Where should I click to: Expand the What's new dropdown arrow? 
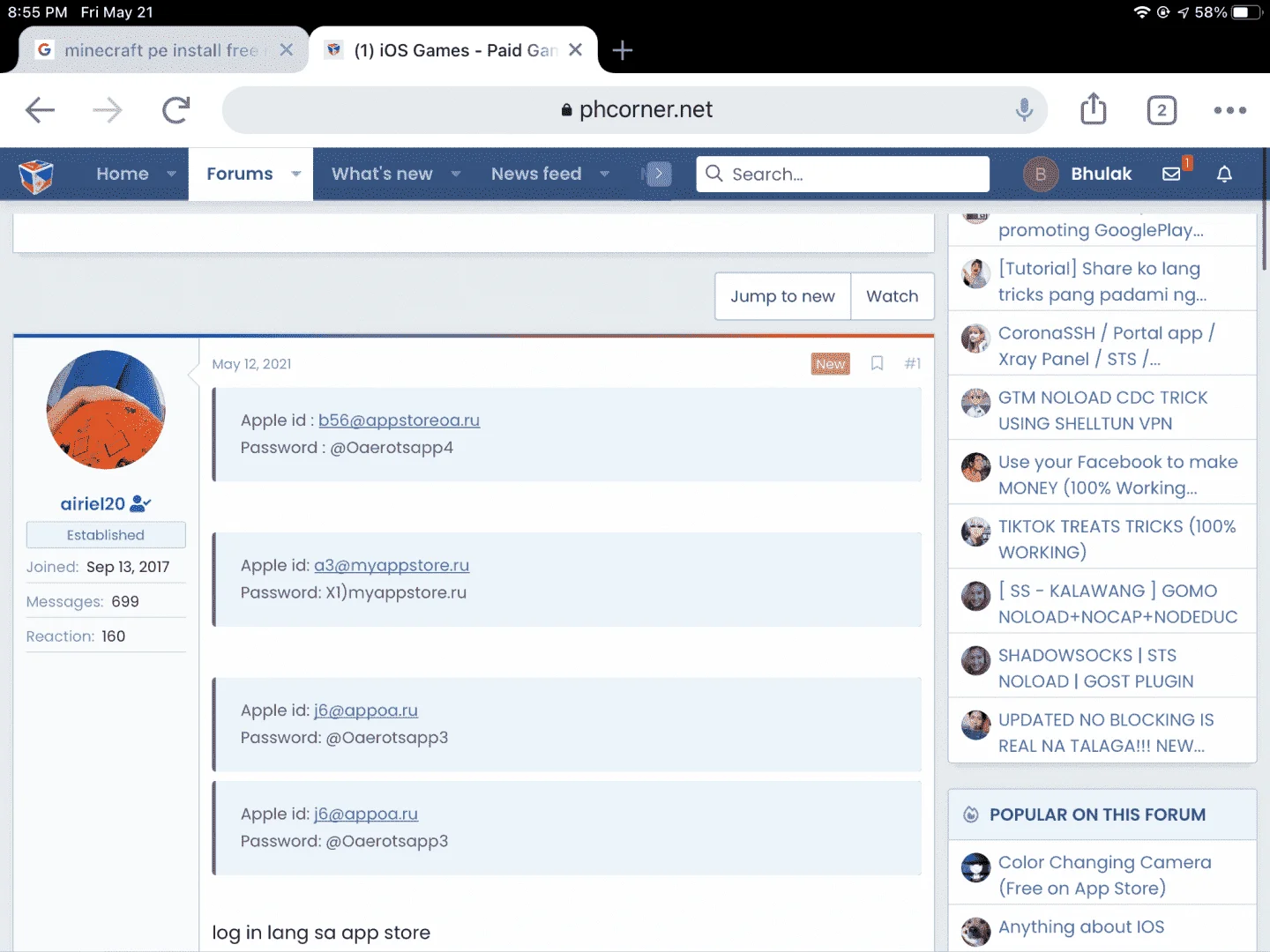(456, 174)
